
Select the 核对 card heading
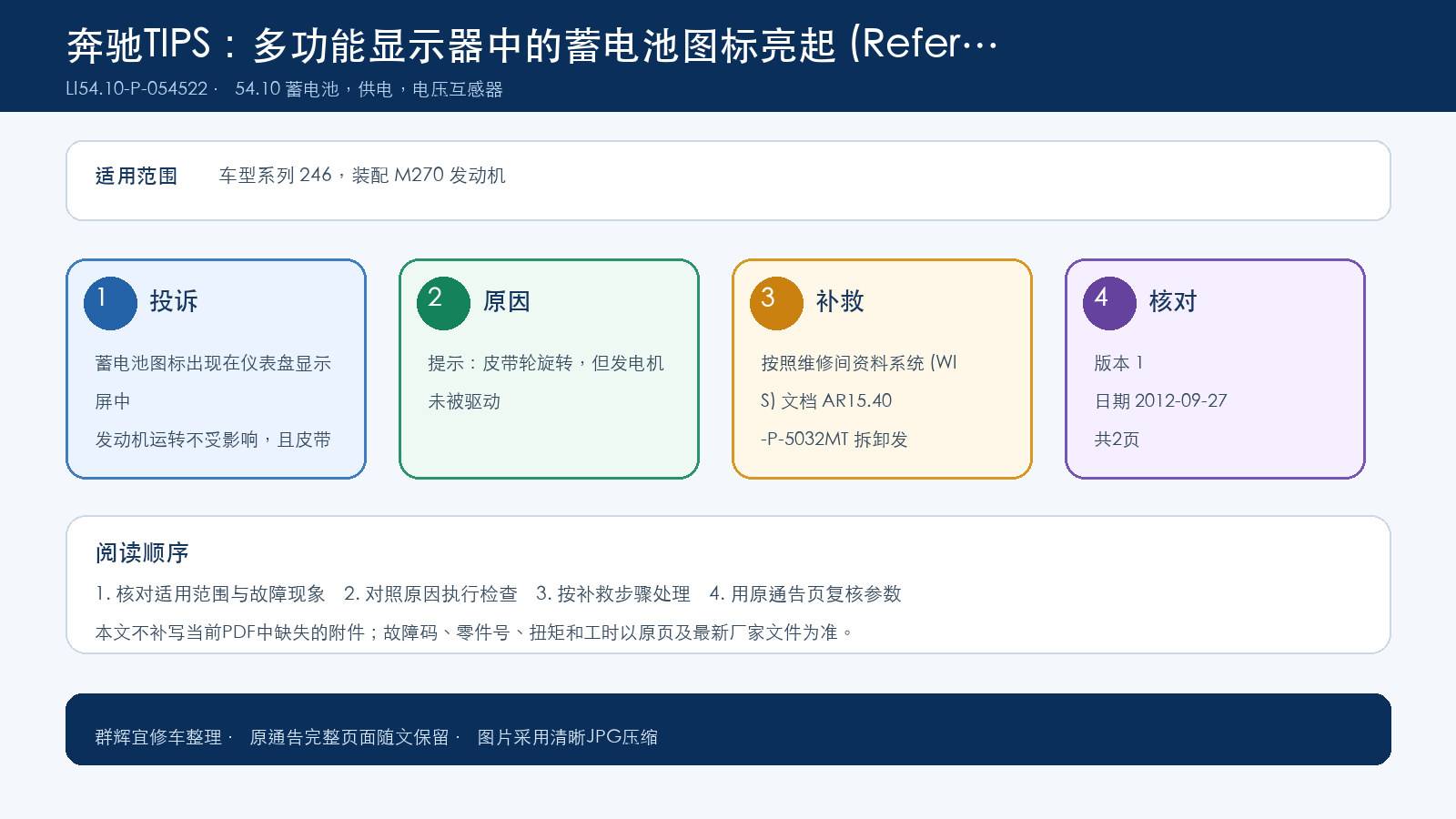[x=1173, y=301]
